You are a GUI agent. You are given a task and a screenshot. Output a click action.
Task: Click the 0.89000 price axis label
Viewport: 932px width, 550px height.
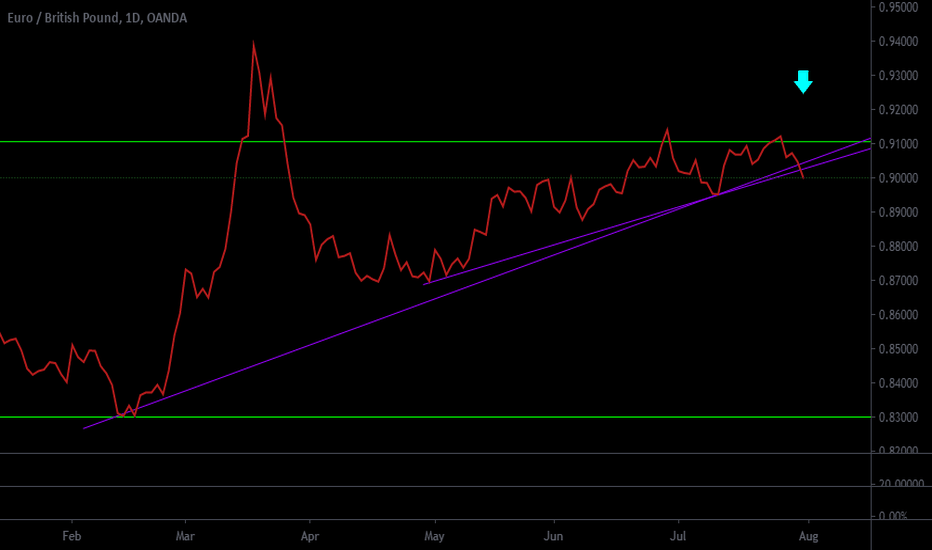(898, 212)
